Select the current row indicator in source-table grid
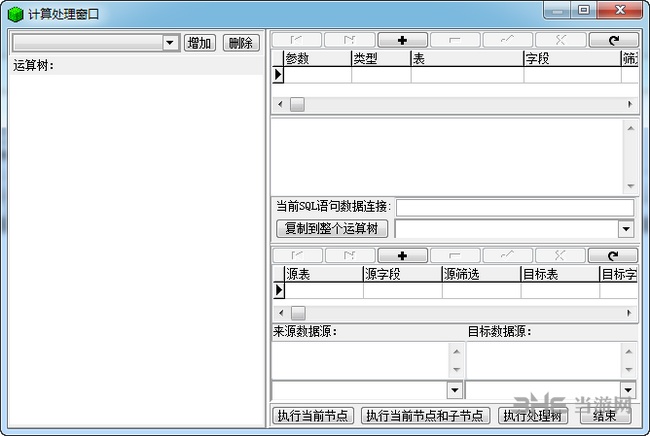 tap(279, 290)
